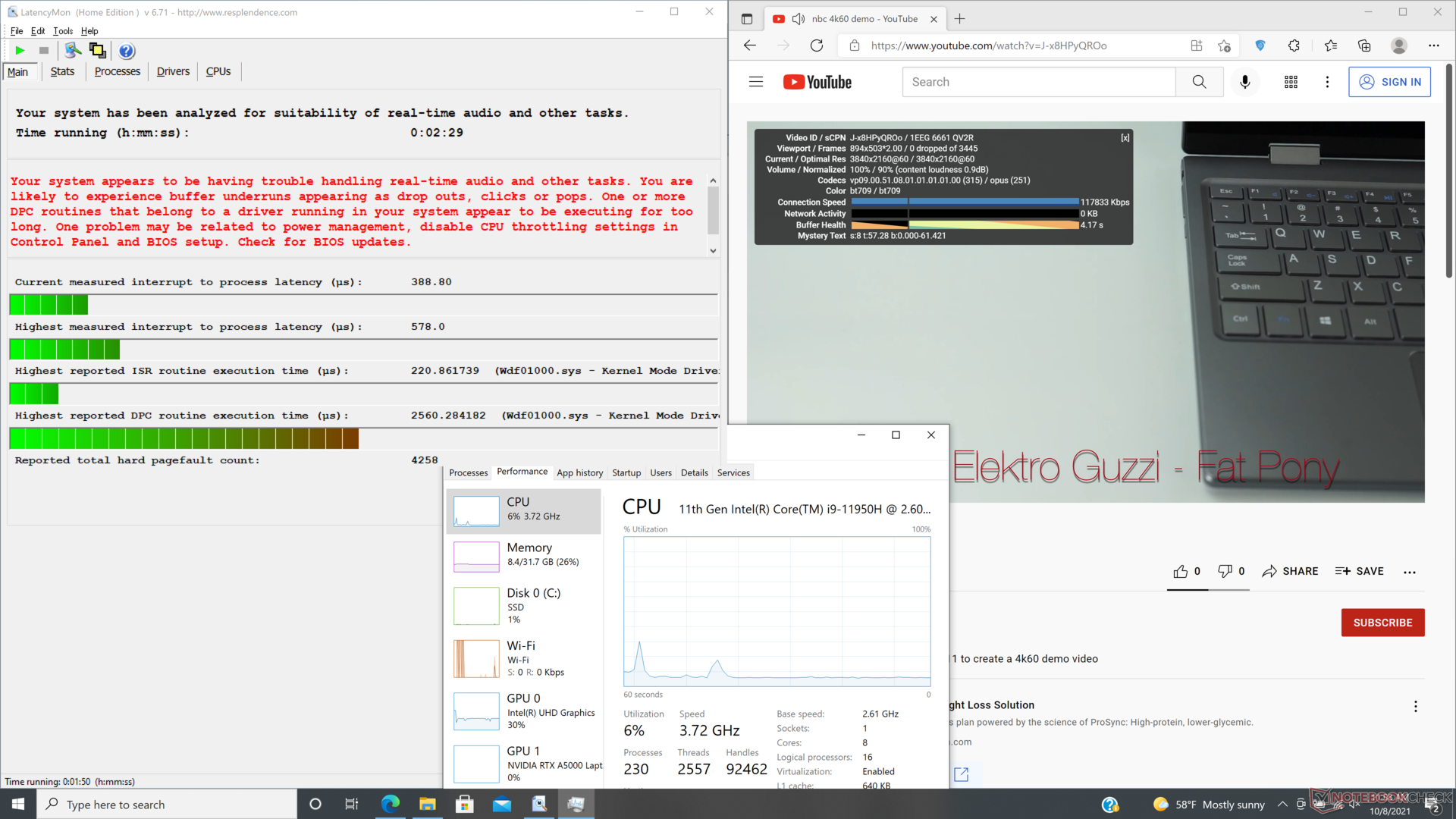The height and width of the screenshot is (819, 1456).
Task: Open the File menu in LatencyMon
Action: point(17,31)
